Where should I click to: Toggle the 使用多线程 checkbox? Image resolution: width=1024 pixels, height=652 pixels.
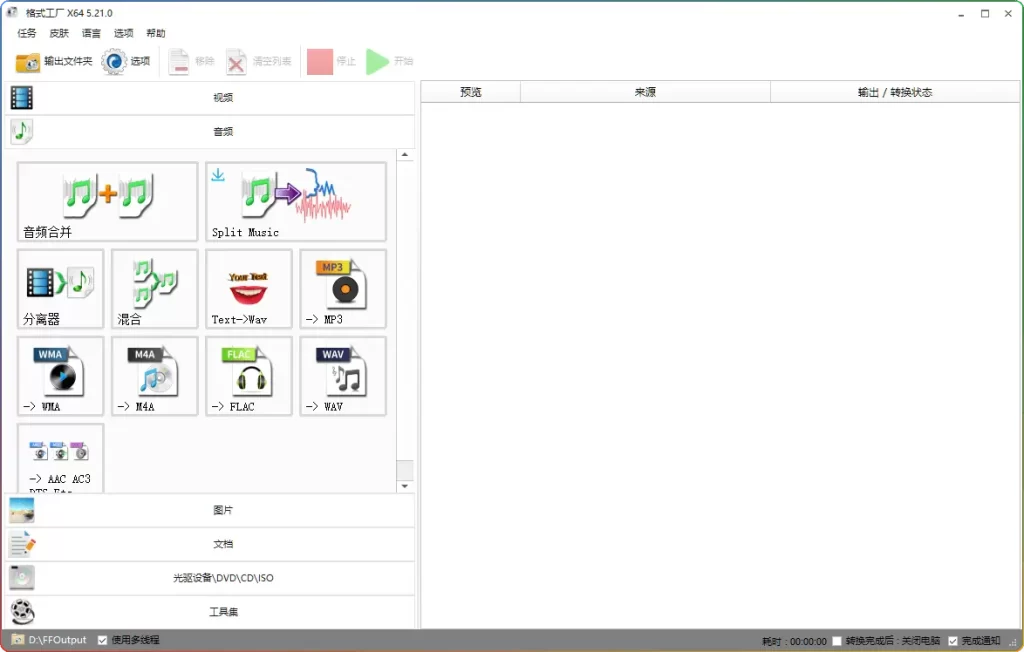pyautogui.click(x=103, y=640)
